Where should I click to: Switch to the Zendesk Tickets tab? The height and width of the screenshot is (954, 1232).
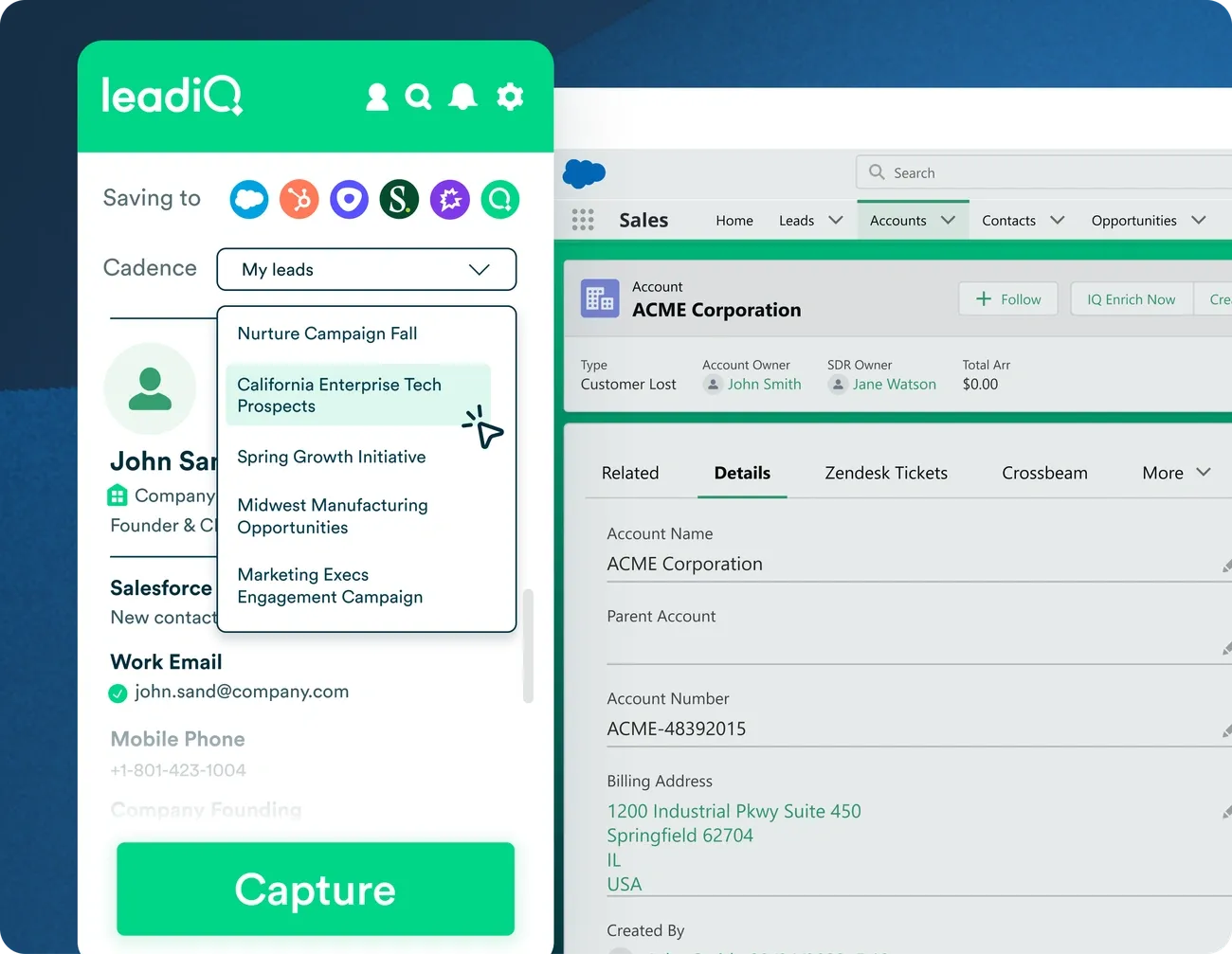[x=886, y=473]
